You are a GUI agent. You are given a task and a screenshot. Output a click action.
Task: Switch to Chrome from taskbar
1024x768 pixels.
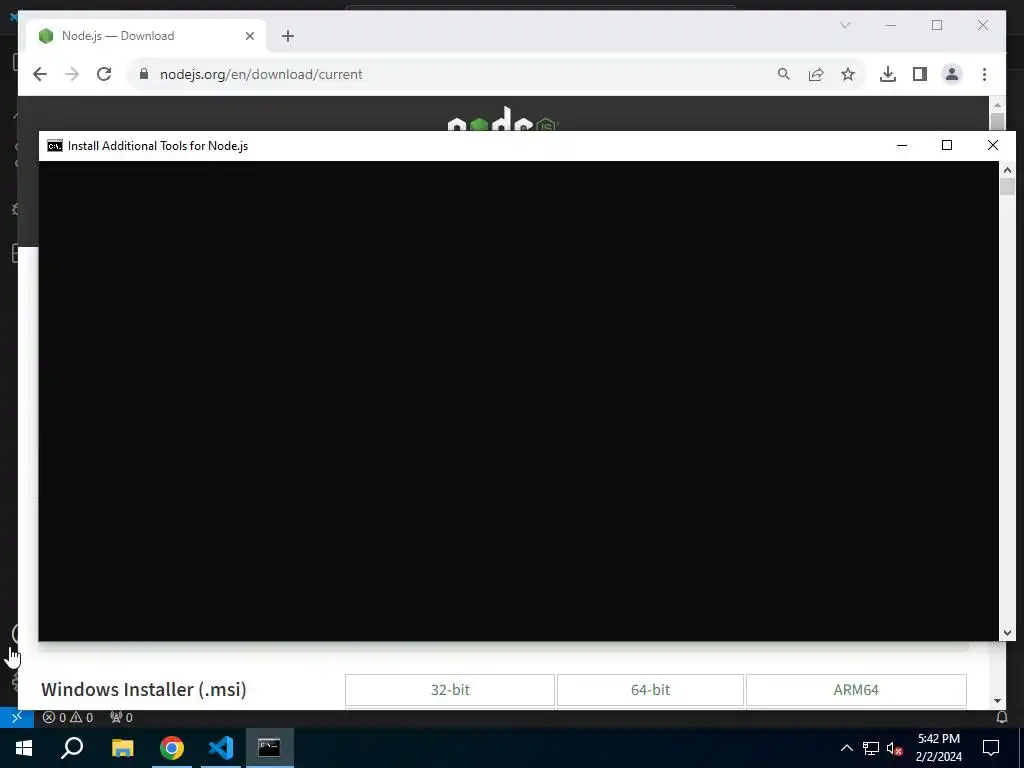[x=172, y=748]
